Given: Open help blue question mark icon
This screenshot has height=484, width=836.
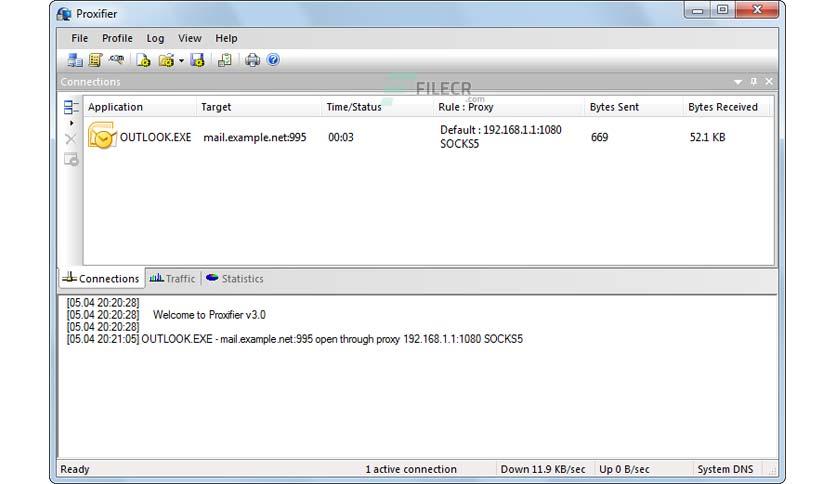Looking at the screenshot, I should [273, 60].
